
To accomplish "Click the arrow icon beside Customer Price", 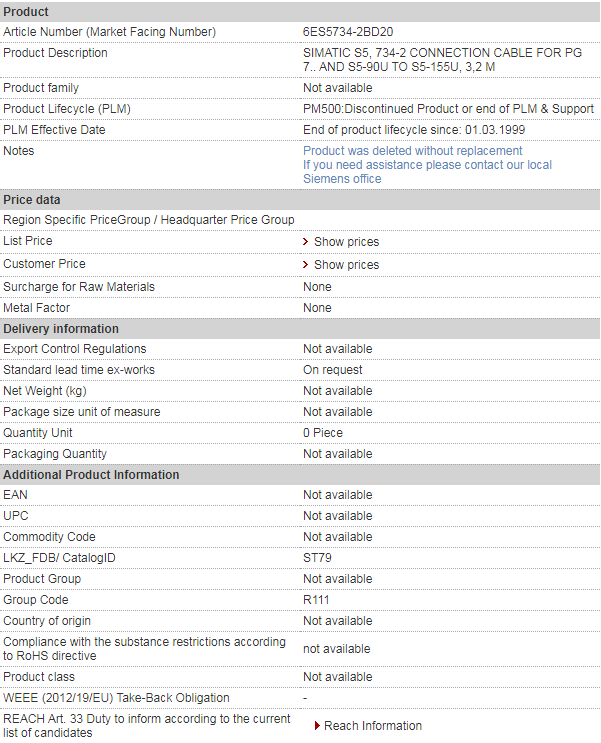I will point(306,265).
